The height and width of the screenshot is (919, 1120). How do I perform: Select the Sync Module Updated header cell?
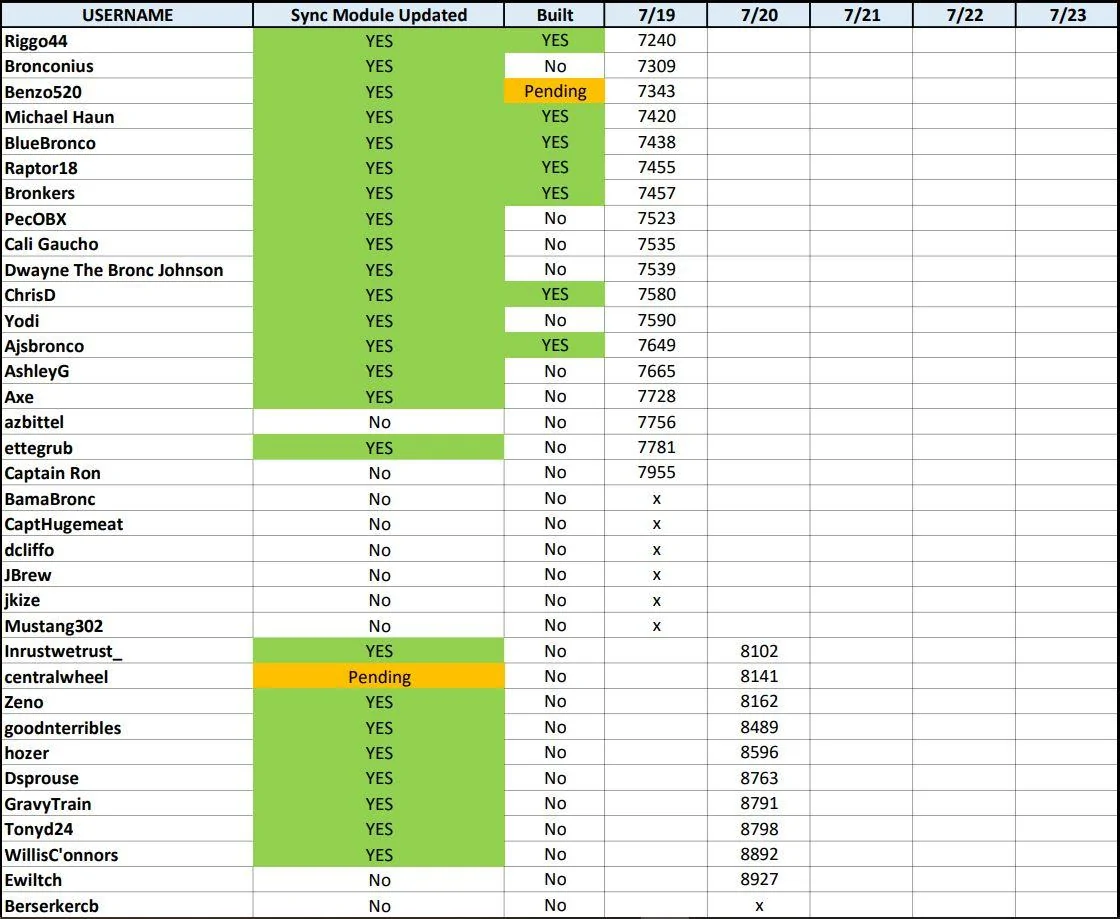pos(379,15)
